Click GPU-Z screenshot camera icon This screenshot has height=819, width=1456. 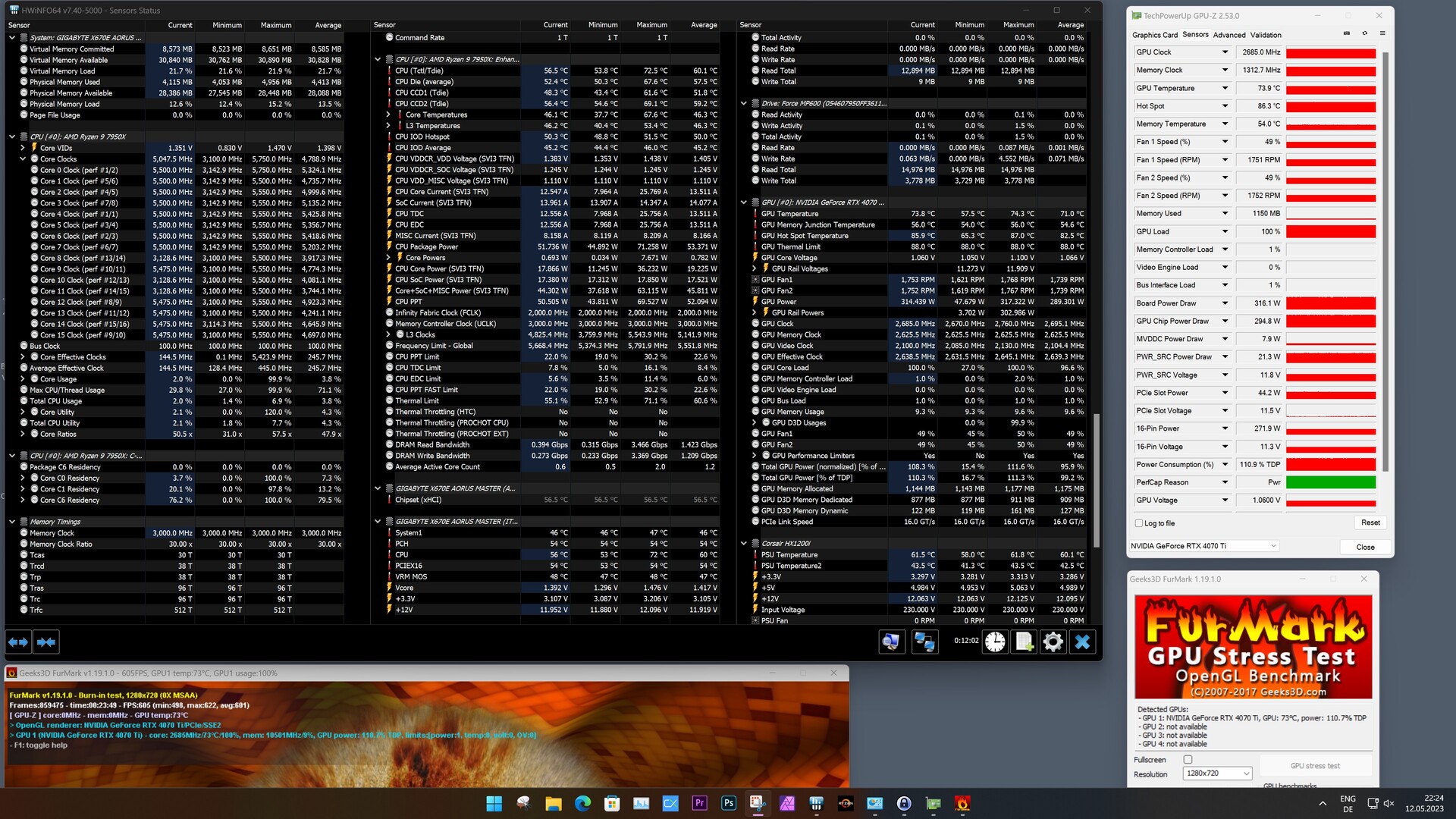[1347, 33]
